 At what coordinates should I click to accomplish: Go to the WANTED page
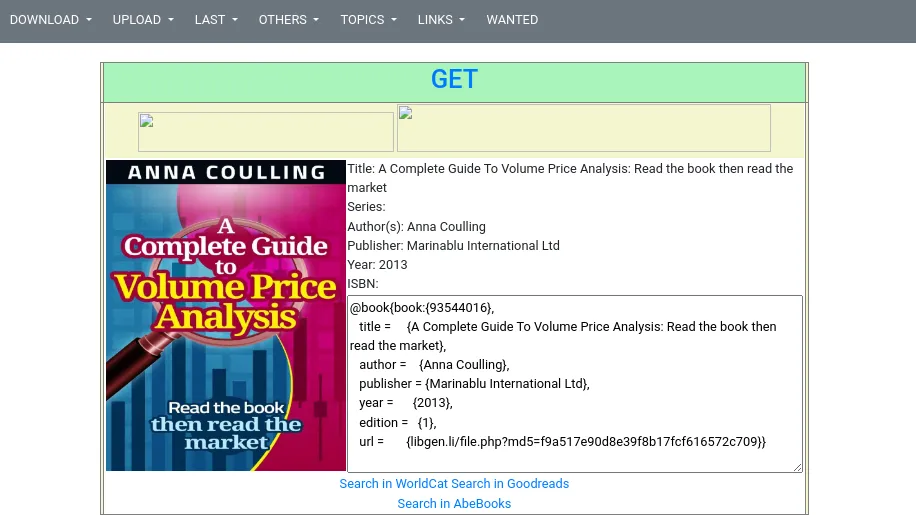tap(512, 20)
